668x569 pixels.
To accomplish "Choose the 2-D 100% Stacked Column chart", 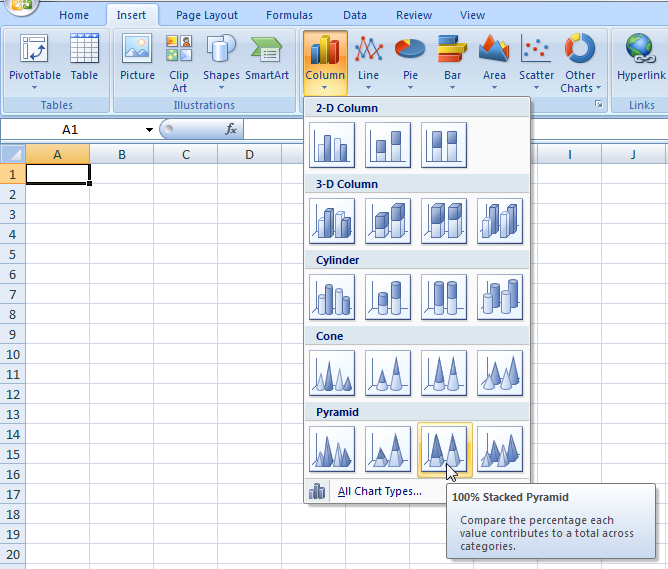I will tap(443, 145).
